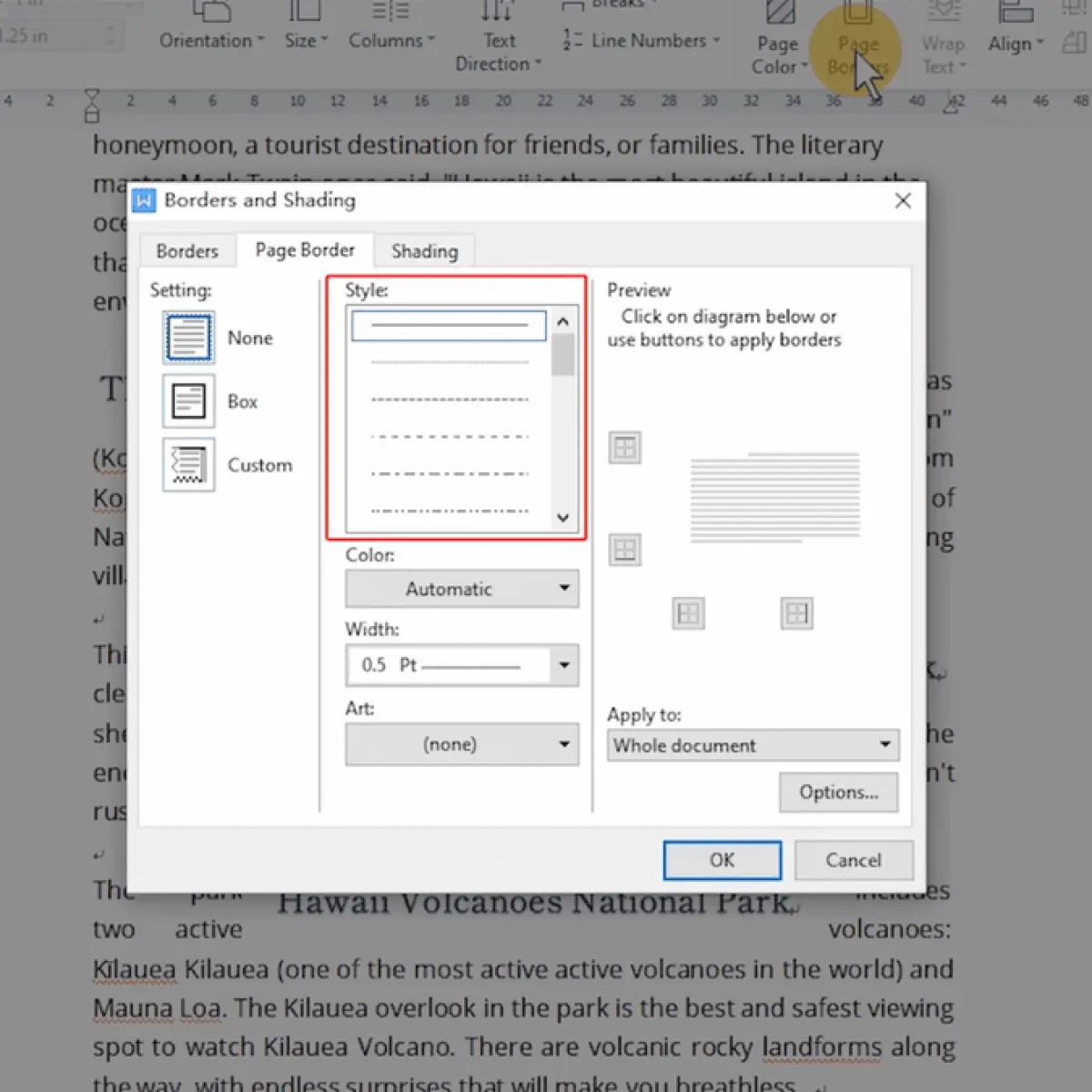Toggle the bottom border button in preview
This screenshot has height=1092, width=1092.
point(625,550)
